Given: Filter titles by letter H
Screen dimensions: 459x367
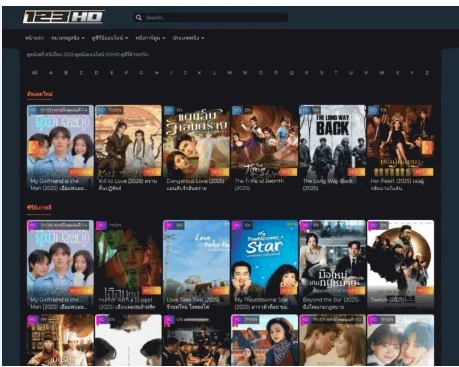Looking at the screenshot, I should (157, 72).
